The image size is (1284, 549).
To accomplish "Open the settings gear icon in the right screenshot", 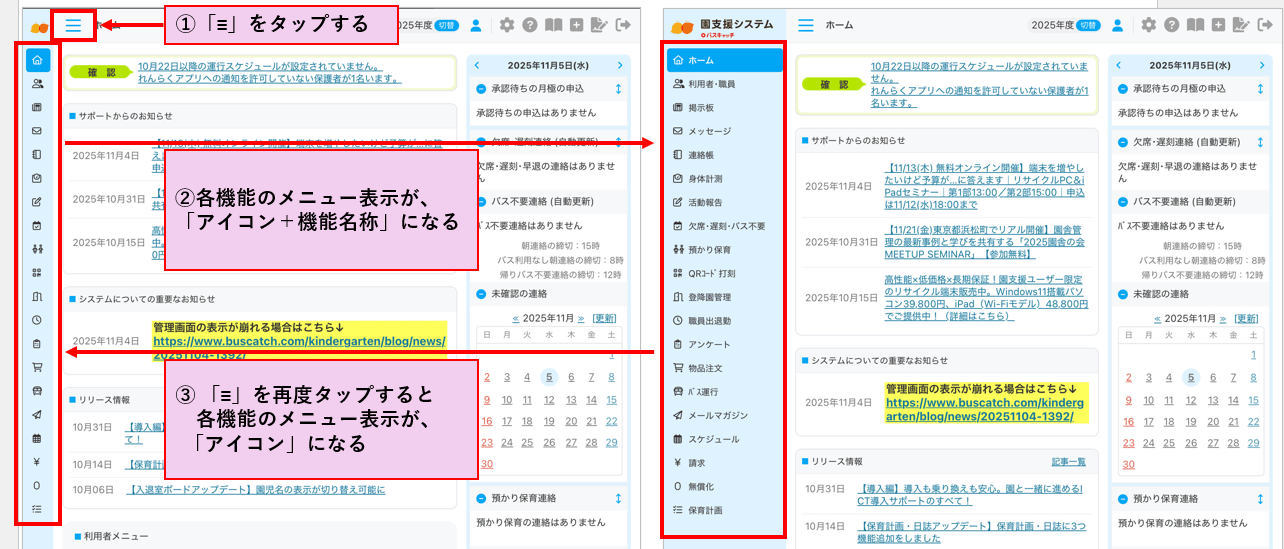I will point(1149,25).
